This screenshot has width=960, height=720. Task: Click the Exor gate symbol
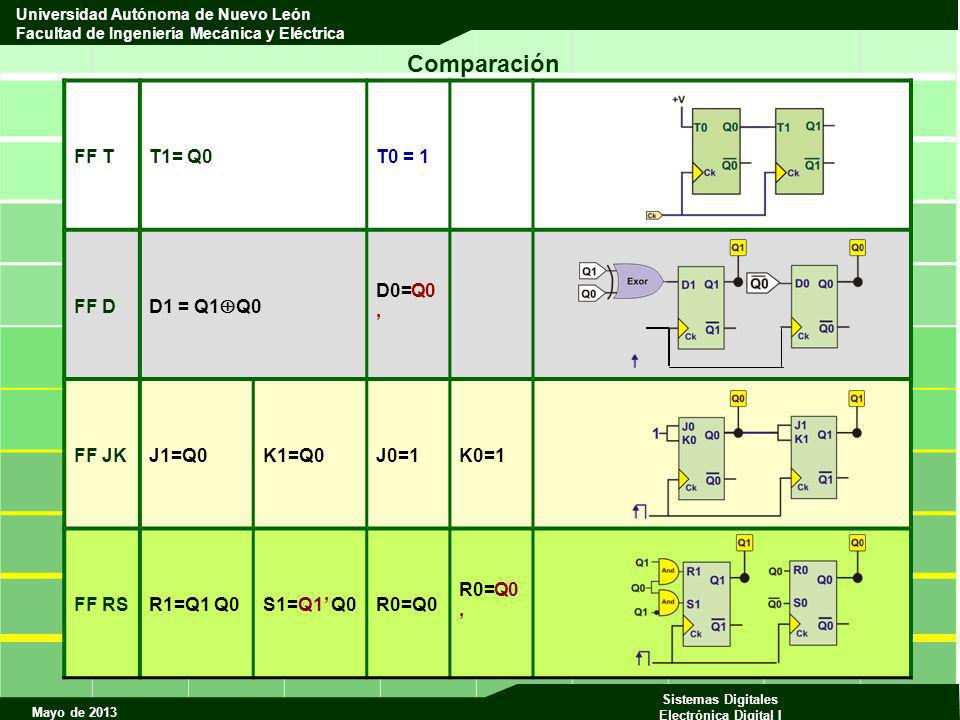[x=637, y=282]
